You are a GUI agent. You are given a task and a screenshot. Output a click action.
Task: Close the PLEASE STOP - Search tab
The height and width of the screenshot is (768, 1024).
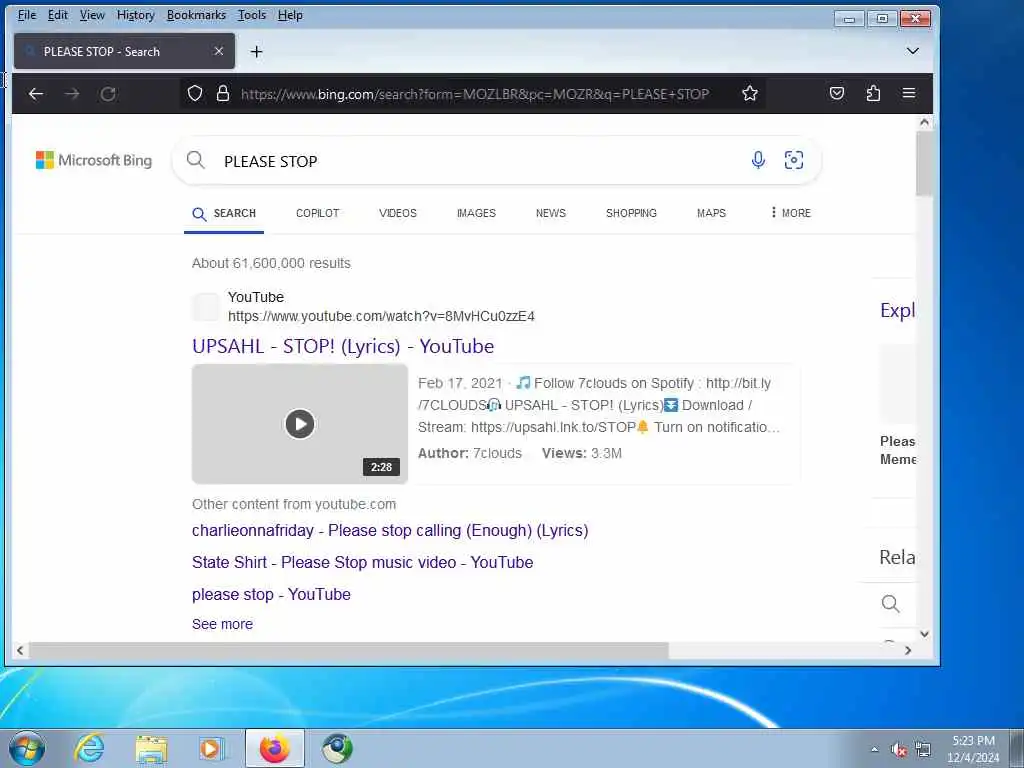tap(219, 51)
